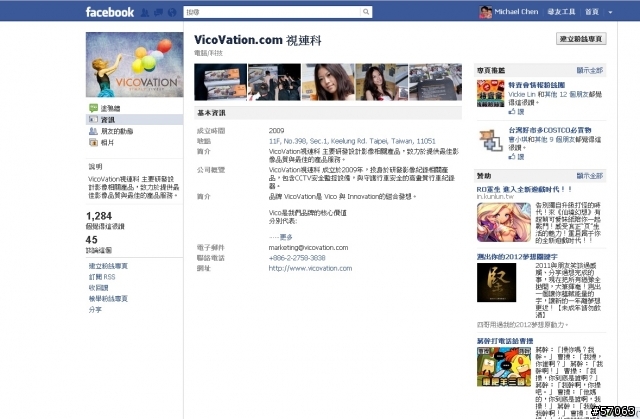Click 建立粉絲專頁 button at top right
The width and height of the screenshot is (640, 419).
coord(581,39)
